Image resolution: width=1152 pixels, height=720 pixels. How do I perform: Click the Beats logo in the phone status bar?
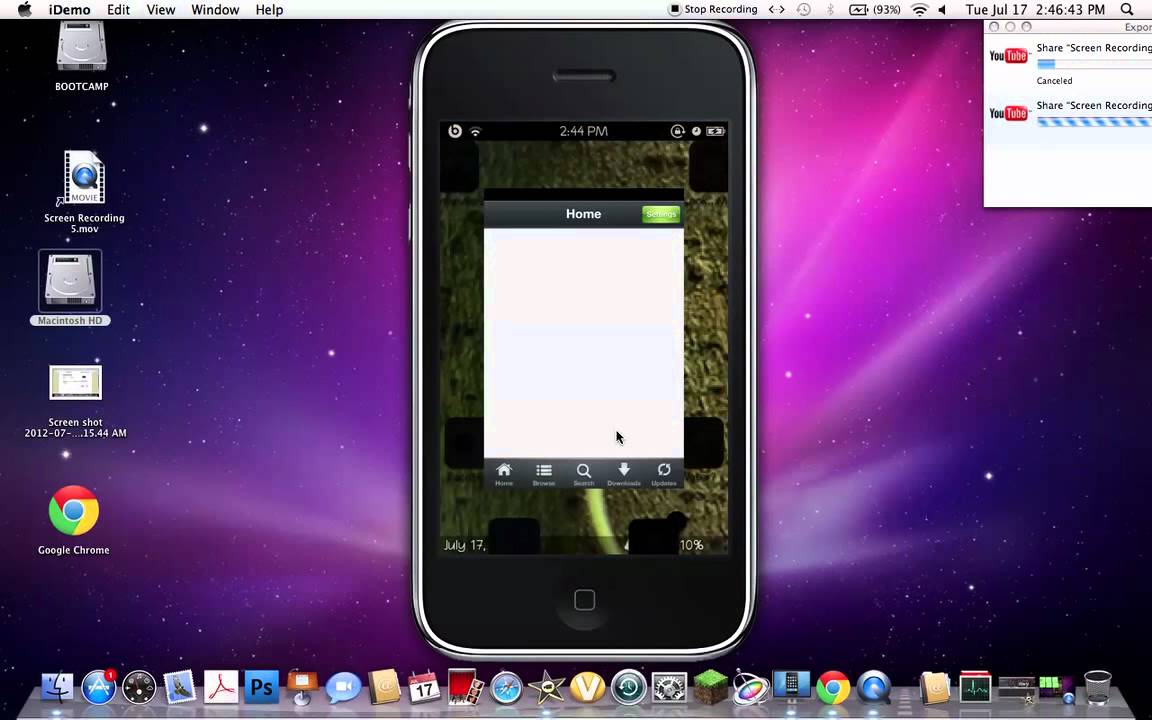click(x=455, y=131)
